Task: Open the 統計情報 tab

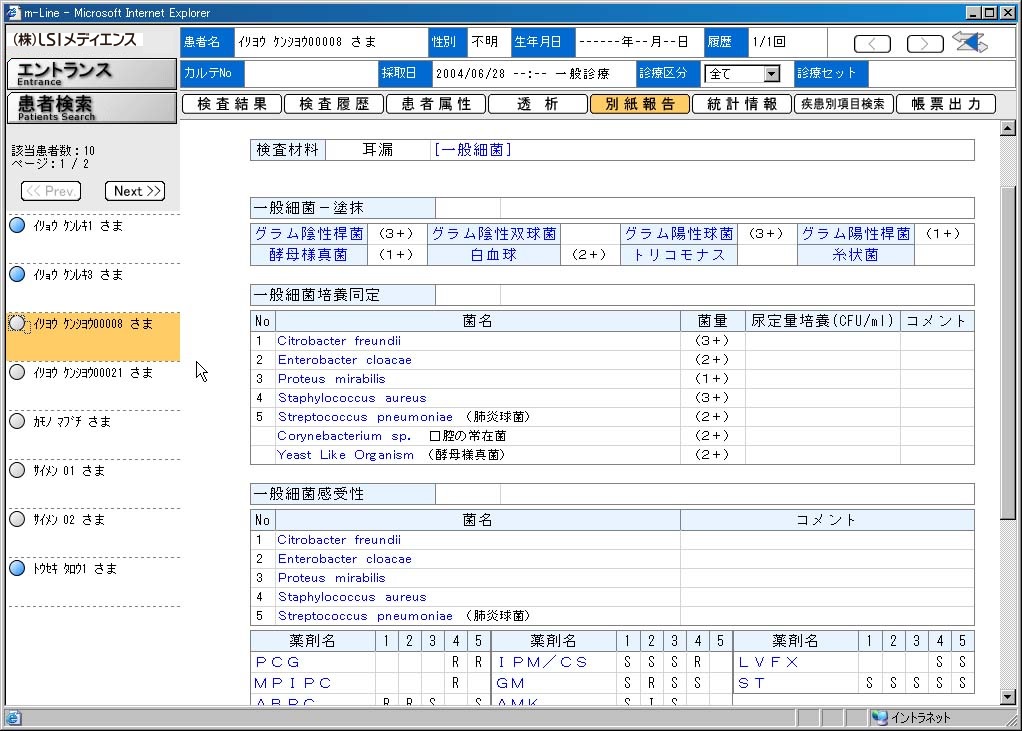Action: (x=742, y=104)
